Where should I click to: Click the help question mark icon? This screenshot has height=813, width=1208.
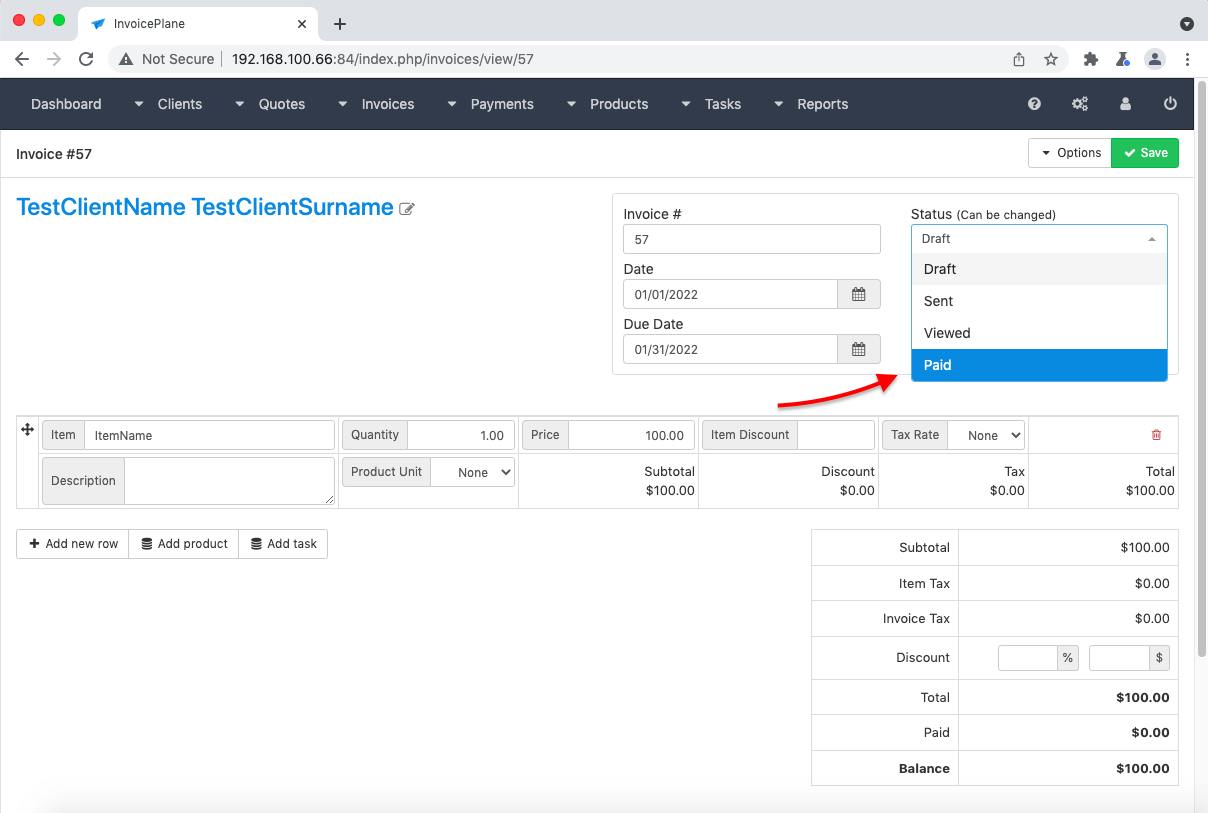1034,104
